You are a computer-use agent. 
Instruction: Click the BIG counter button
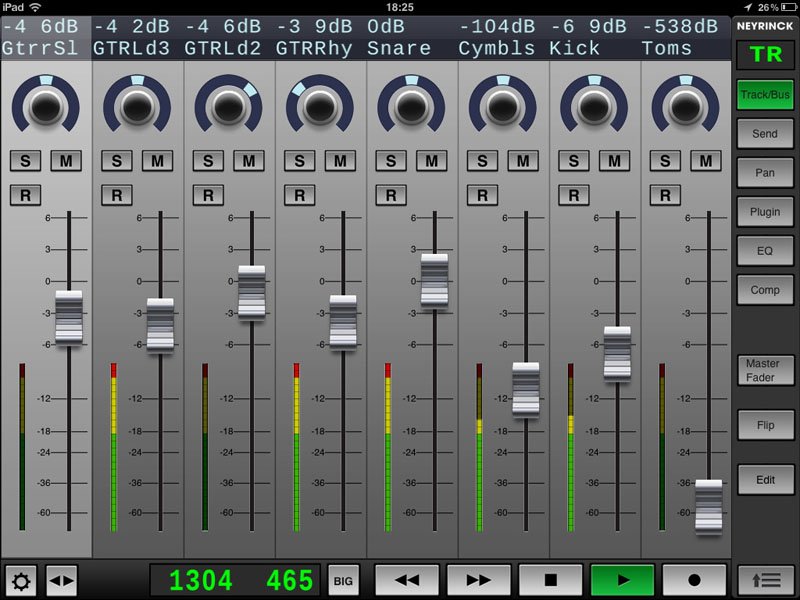(343, 581)
